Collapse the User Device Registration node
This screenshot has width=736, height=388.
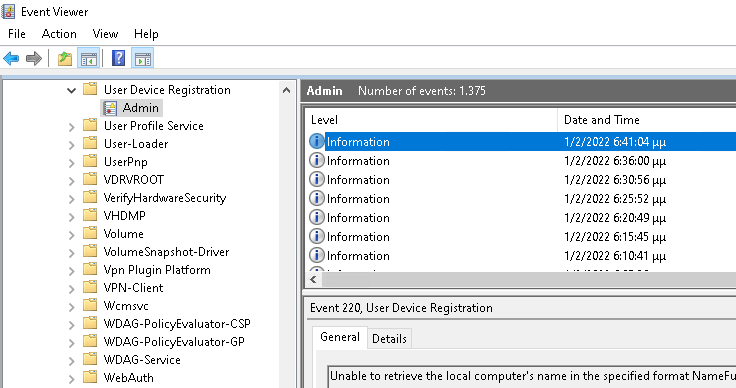point(71,90)
